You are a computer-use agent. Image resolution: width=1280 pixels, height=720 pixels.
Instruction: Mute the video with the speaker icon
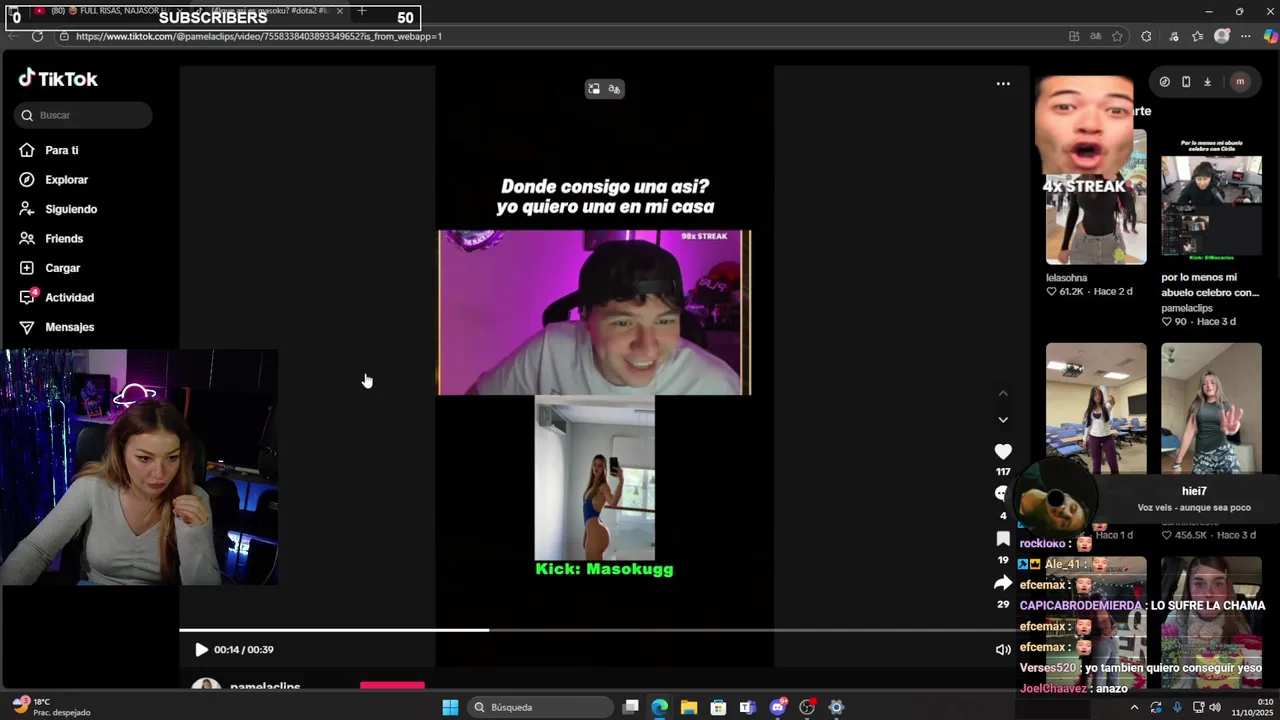1003,649
